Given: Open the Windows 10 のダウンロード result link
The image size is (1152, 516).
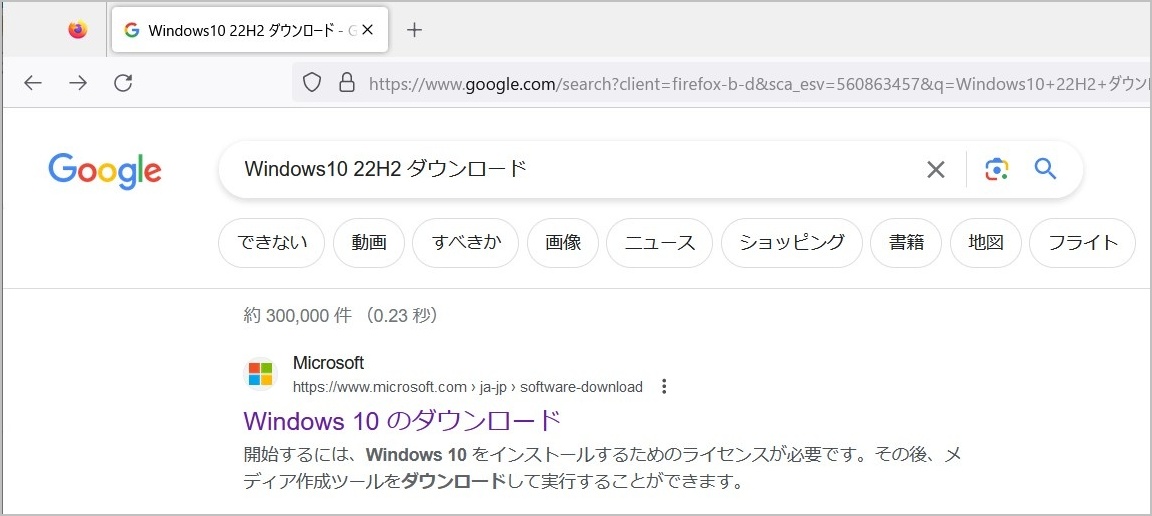Looking at the screenshot, I should click(403, 421).
